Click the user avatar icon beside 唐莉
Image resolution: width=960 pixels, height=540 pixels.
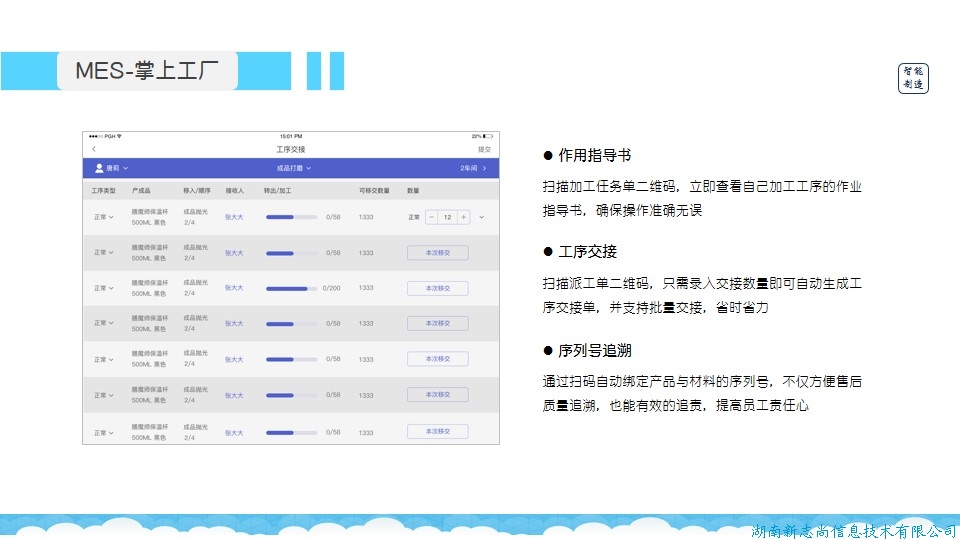click(99, 168)
